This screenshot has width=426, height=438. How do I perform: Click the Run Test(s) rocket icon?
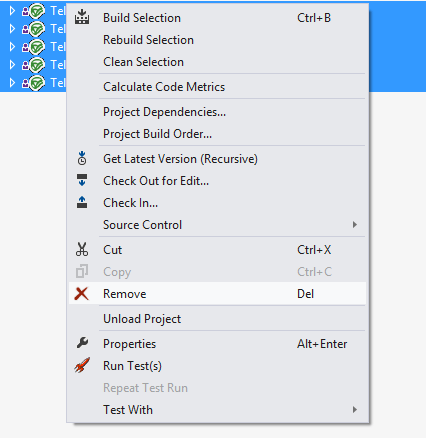click(x=82, y=365)
